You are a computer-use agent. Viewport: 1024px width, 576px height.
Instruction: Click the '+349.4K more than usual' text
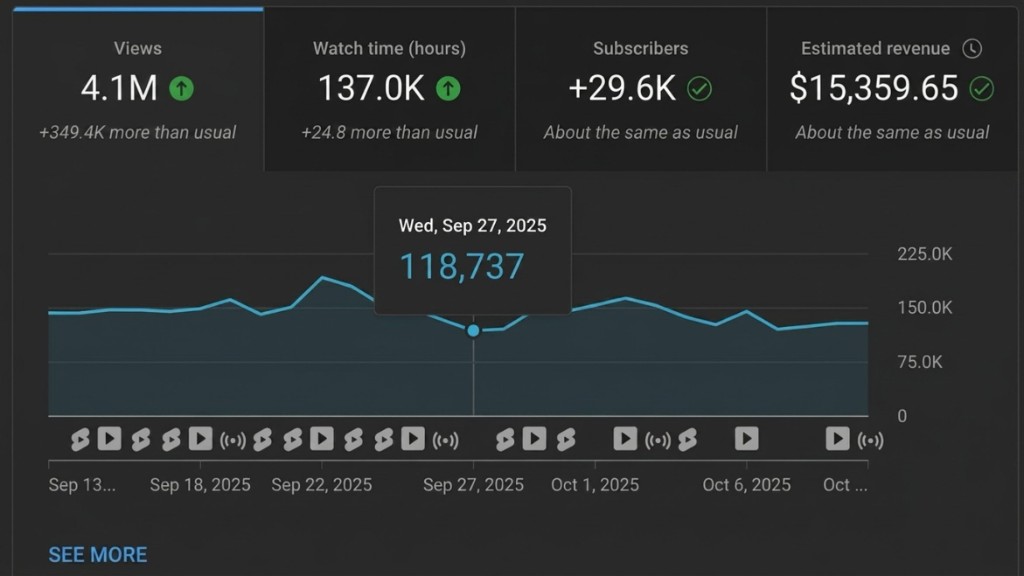(x=138, y=133)
